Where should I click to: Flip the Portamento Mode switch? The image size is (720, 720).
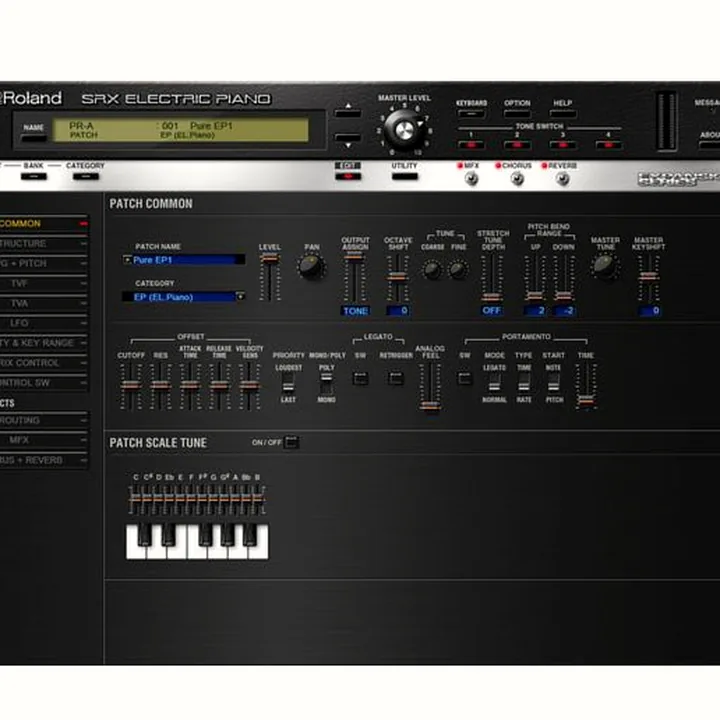(494, 383)
